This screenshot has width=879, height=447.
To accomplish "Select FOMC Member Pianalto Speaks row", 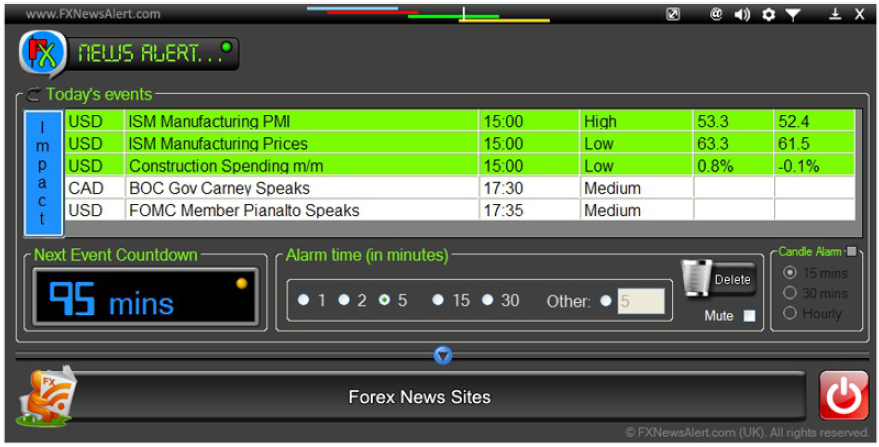I will point(460,210).
